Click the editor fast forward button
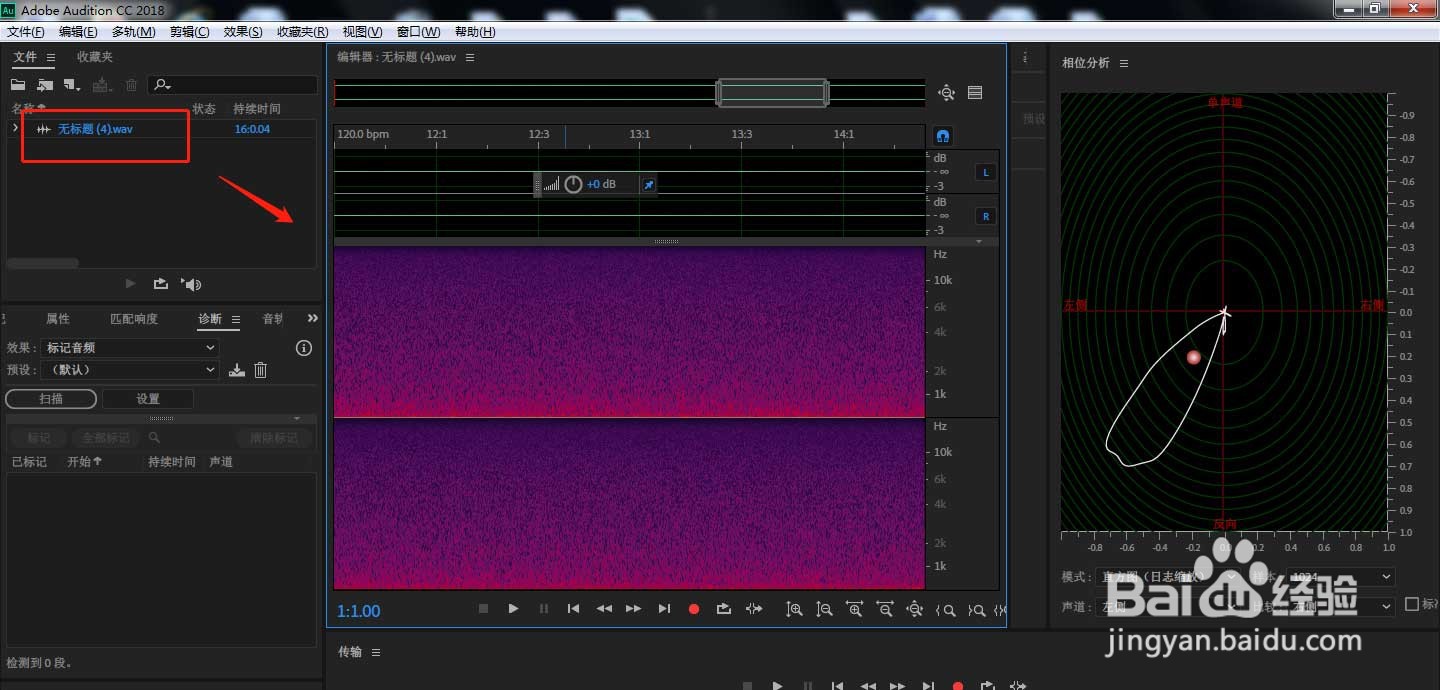Screen dimensions: 1440x690 point(633,608)
